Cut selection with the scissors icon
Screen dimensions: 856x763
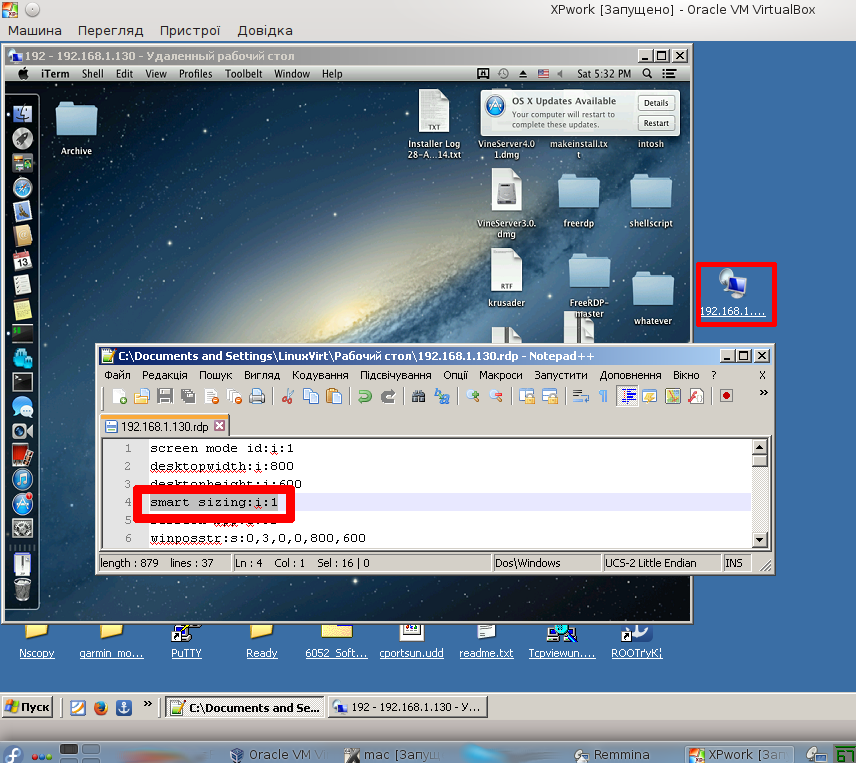click(x=288, y=396)
